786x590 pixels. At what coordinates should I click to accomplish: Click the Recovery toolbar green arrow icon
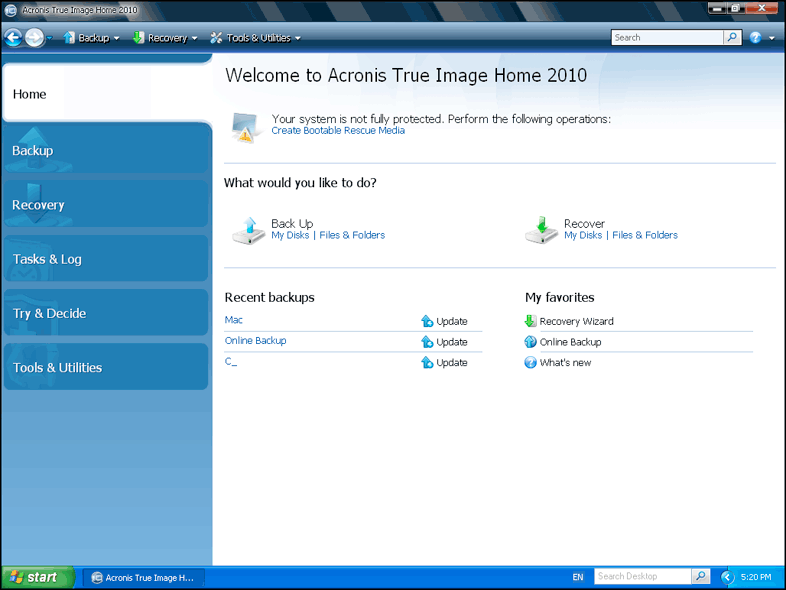click(138, 38)
